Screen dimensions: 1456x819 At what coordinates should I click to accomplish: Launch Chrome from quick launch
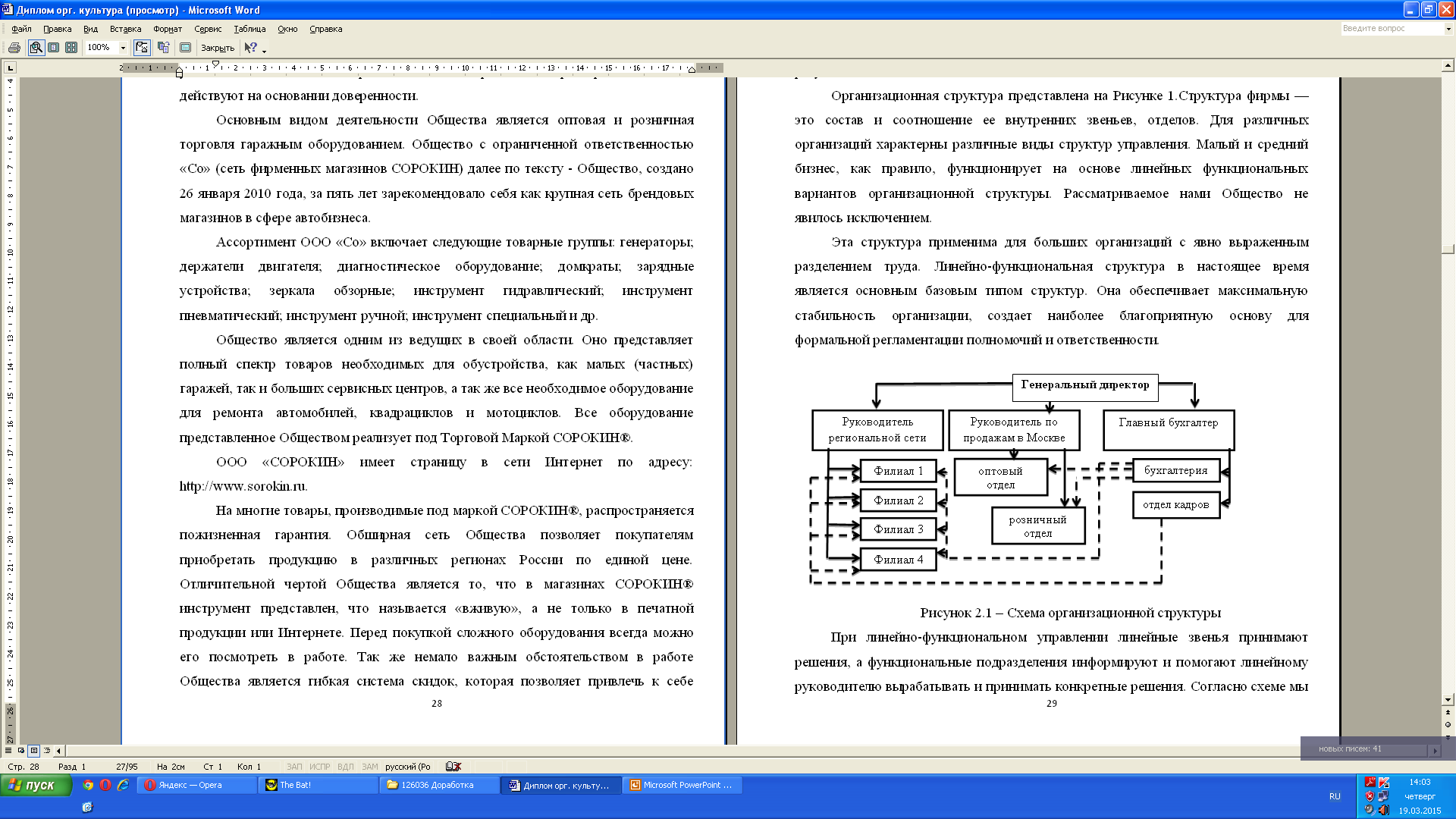point(88,785)
